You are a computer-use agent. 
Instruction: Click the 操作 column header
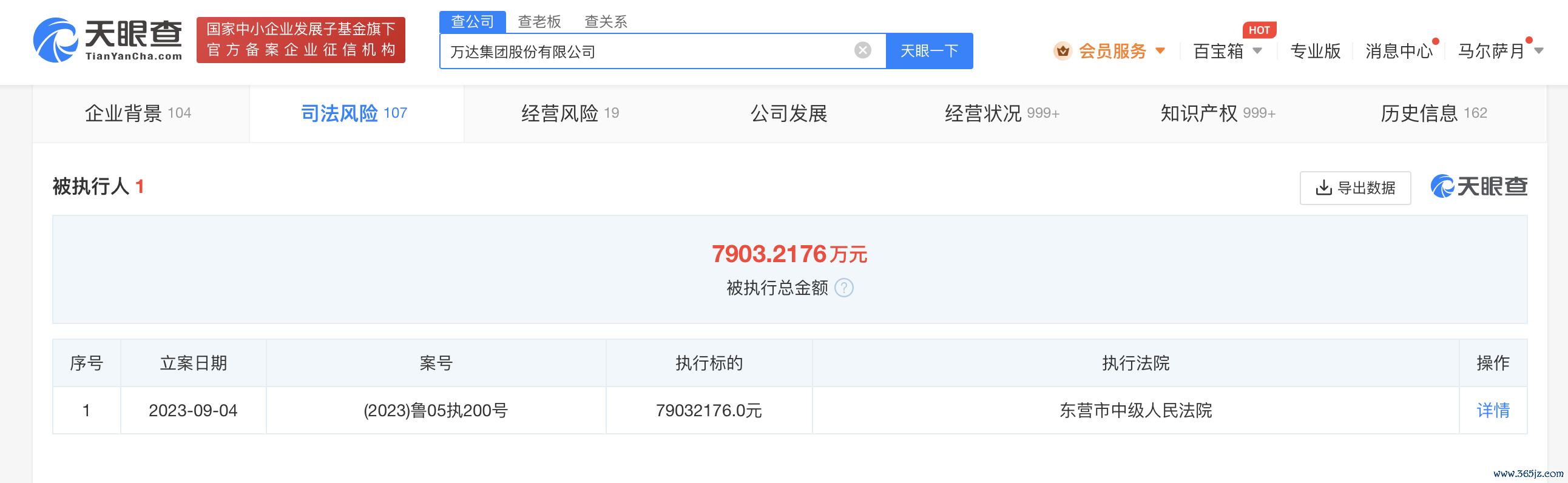tap(1493, 363)
